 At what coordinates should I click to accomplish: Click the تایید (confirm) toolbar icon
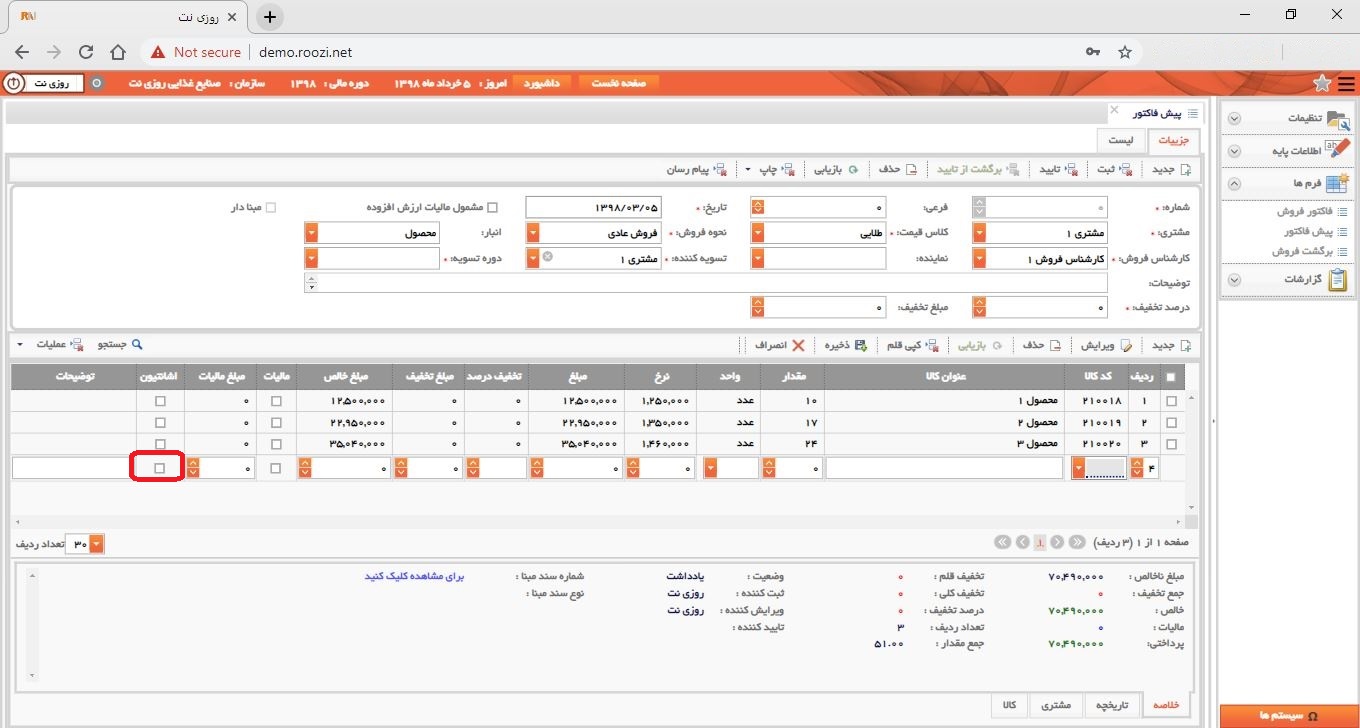pyautogui.click(x=1071, y=169)
